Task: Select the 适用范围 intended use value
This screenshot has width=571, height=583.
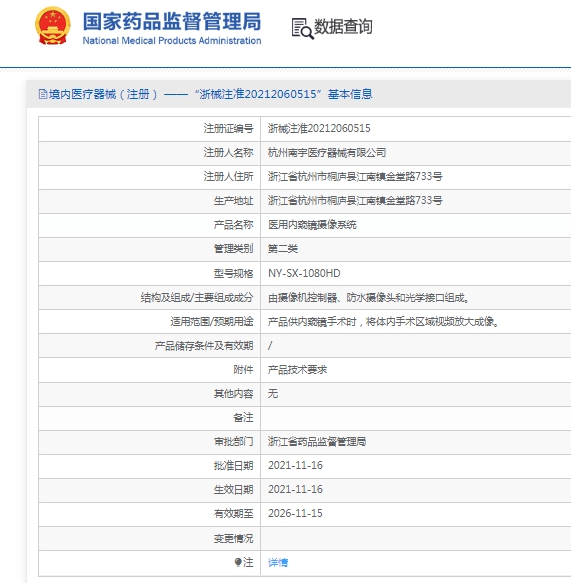Action: pyautogui.click(x=383, y=321)
